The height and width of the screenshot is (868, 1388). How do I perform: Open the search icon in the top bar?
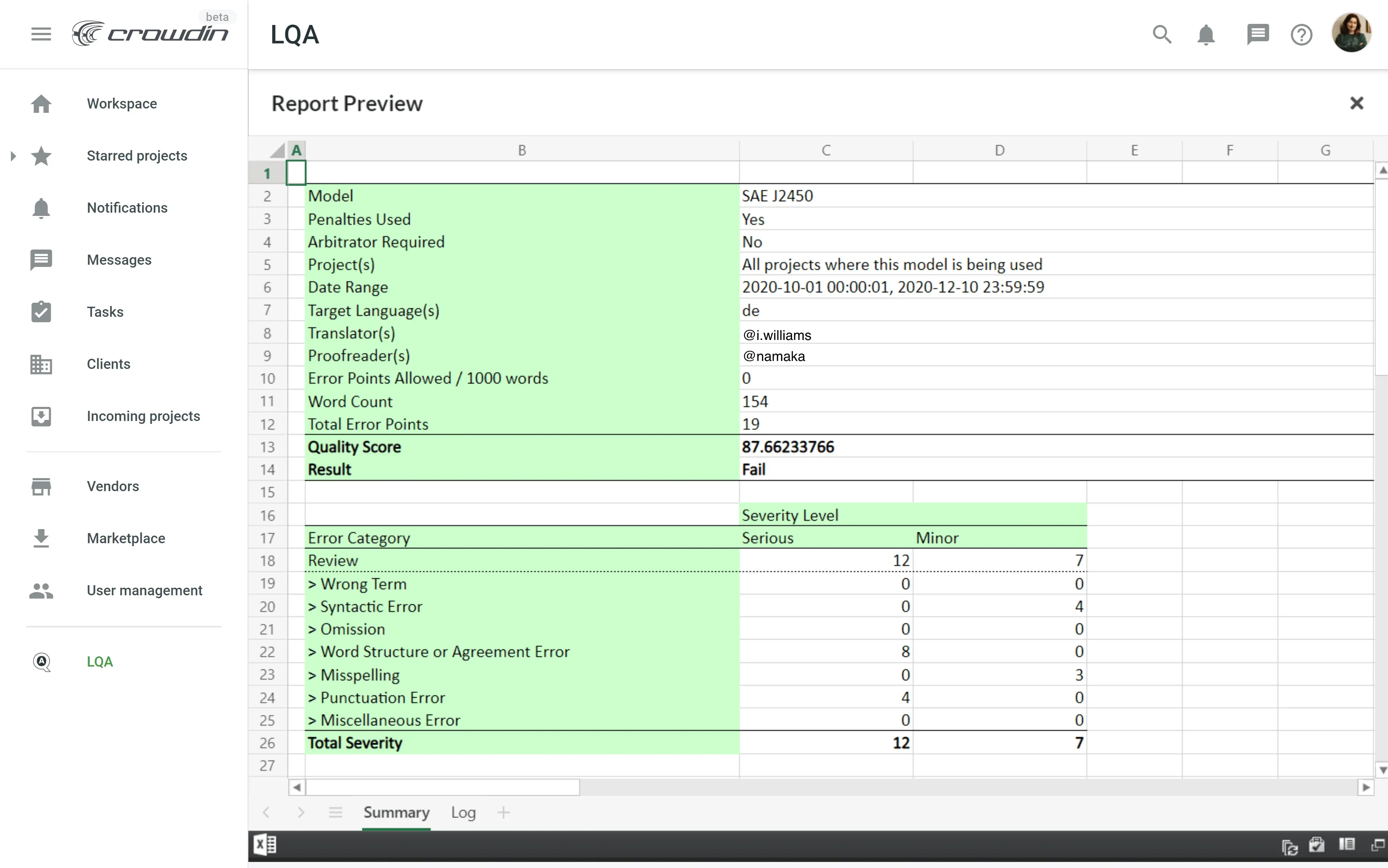[x=1162, y=34]
